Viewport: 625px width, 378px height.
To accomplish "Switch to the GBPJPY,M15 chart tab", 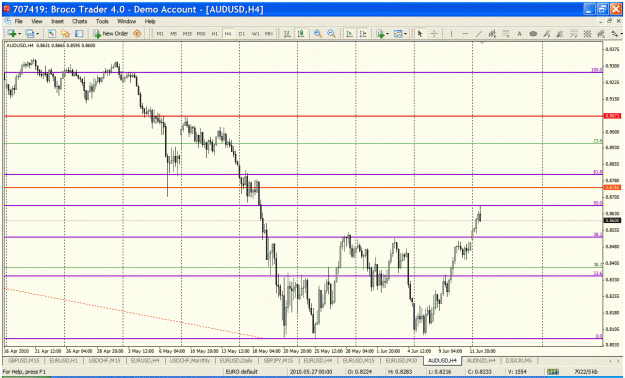I will click(x=278, y=360).
